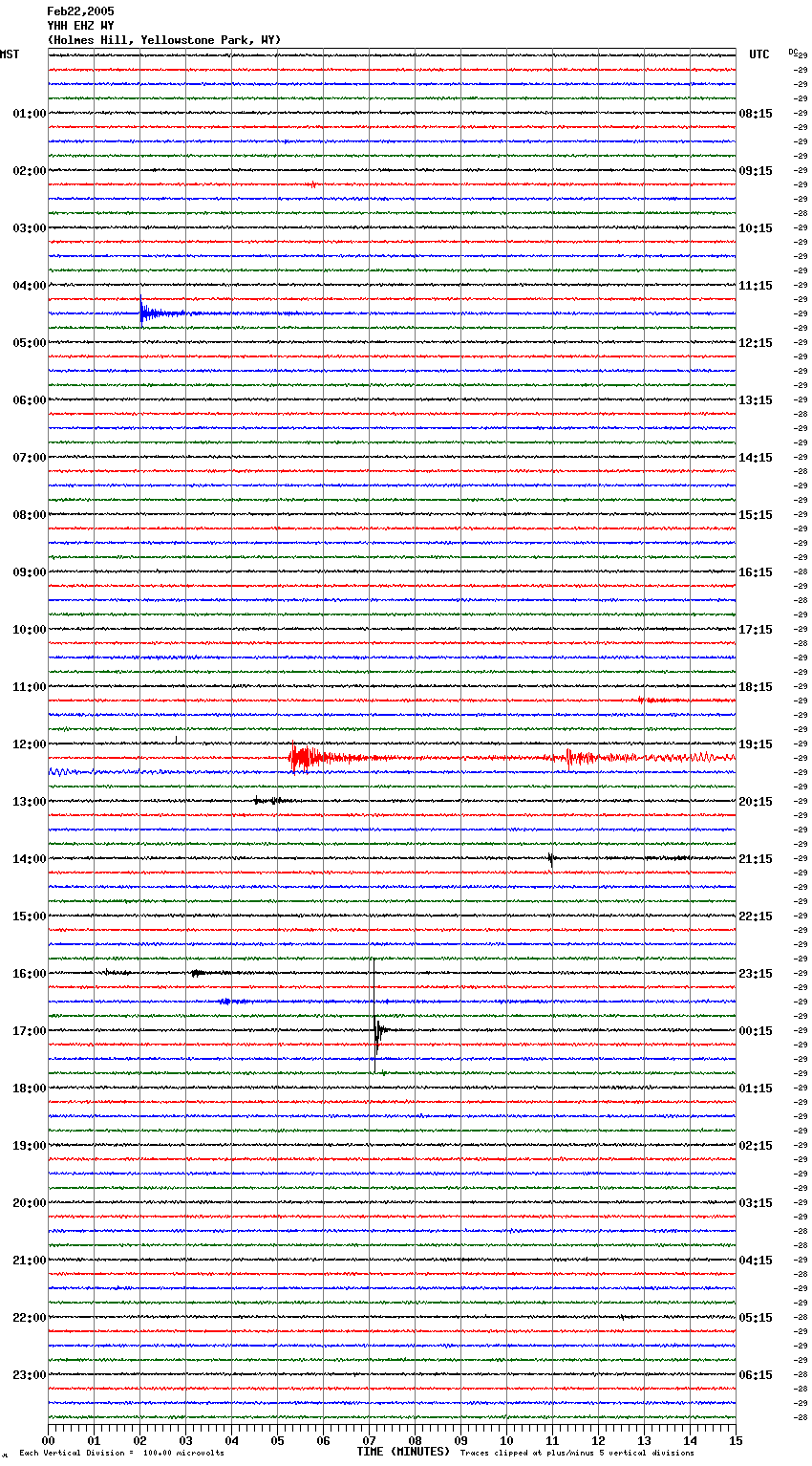Click the 23:00 MST time label
The height and width of the screenshot is (1466, 812).
(30, 1375)
